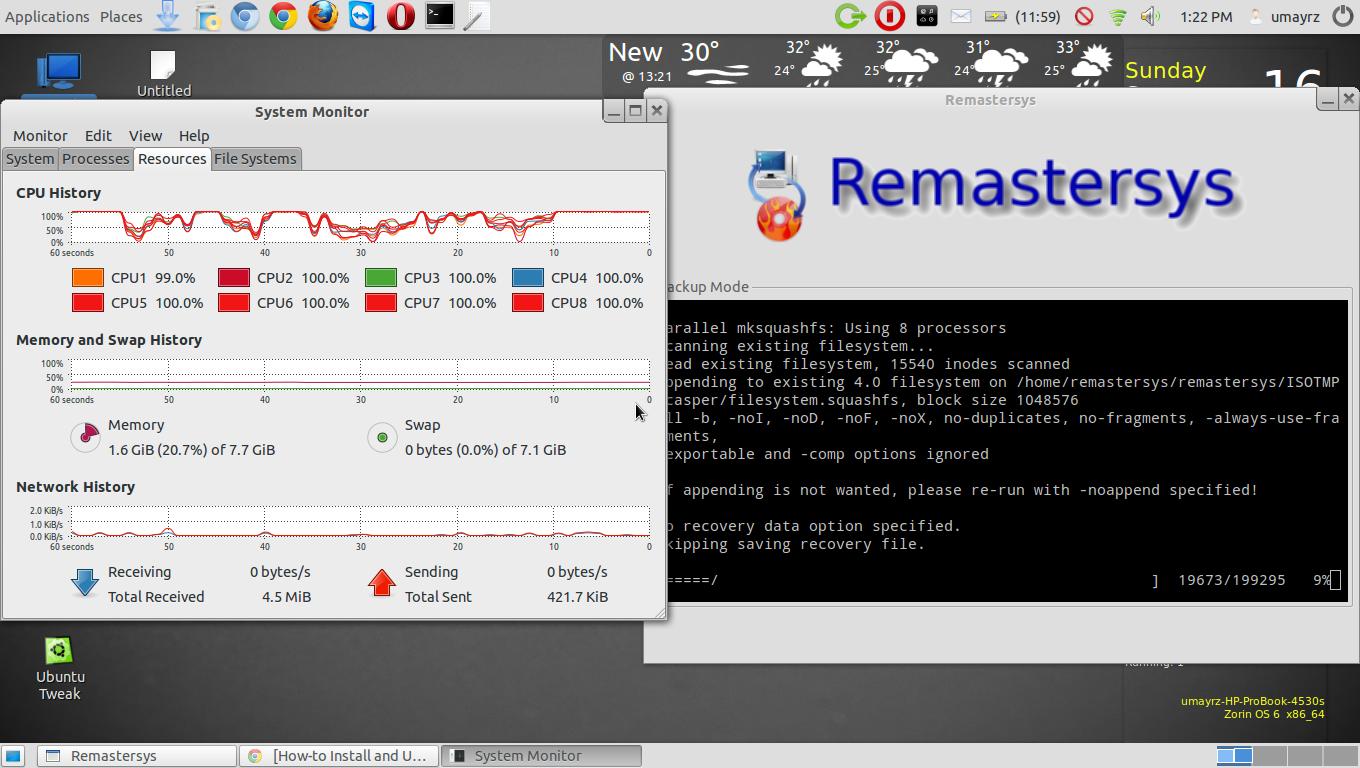
Task: Open the mail envelope indicator
Action: click(x=960, y=16)
